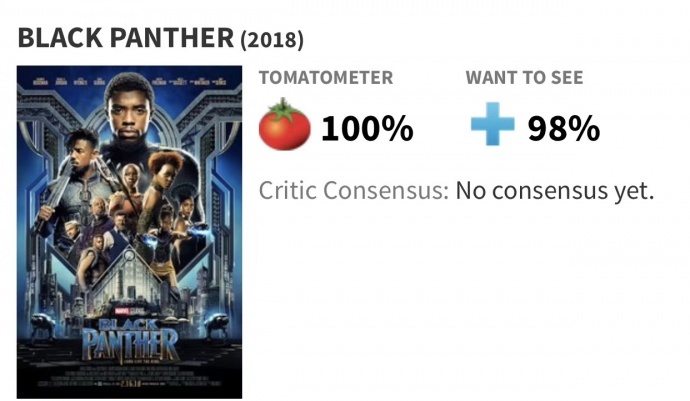Select the TOMATOMETER heading label
Viewport: 690px width, 401px height.
click(326, 77)
